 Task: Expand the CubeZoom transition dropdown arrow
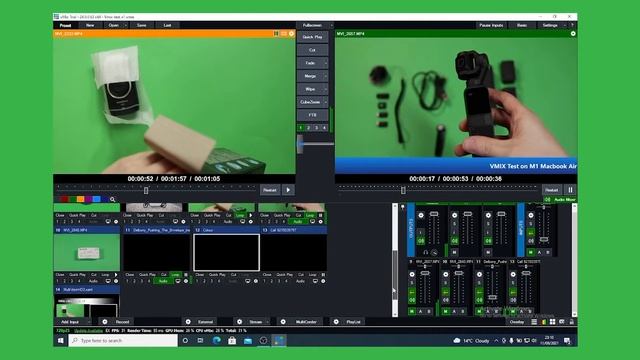pos(326,102)
